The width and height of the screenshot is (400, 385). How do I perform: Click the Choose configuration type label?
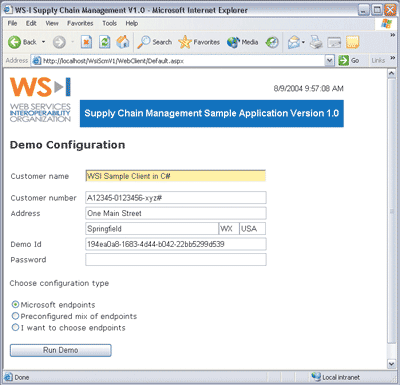click(59, 283)
